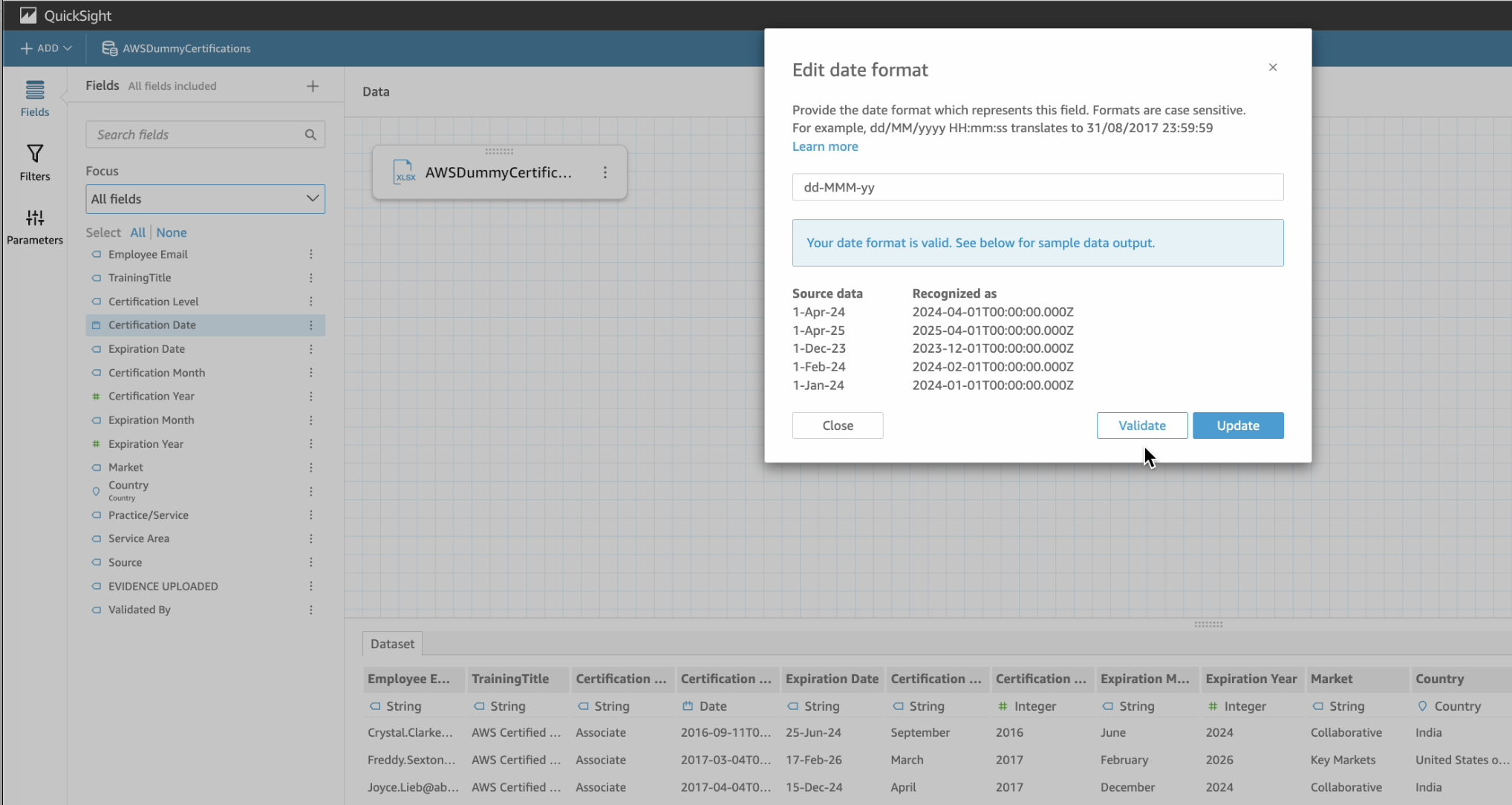The height and width of the screenshot is (805, 1512).
Task: Click the search magnifier in Search fields
Action: (x=310, y=134)
